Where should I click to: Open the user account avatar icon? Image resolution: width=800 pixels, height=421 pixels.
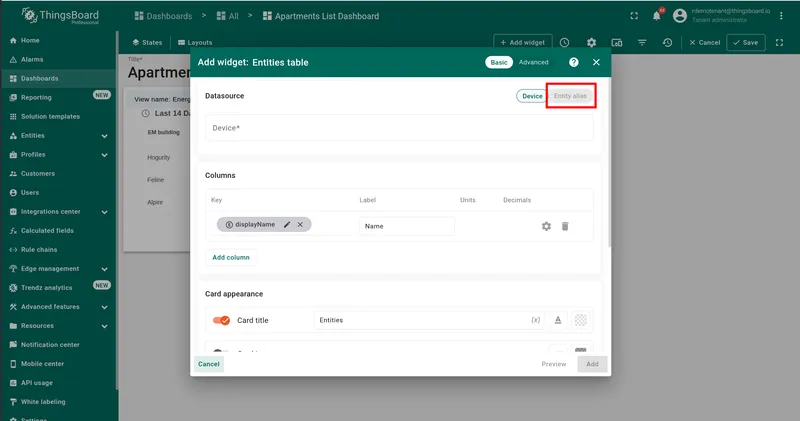tap(680, 16)
